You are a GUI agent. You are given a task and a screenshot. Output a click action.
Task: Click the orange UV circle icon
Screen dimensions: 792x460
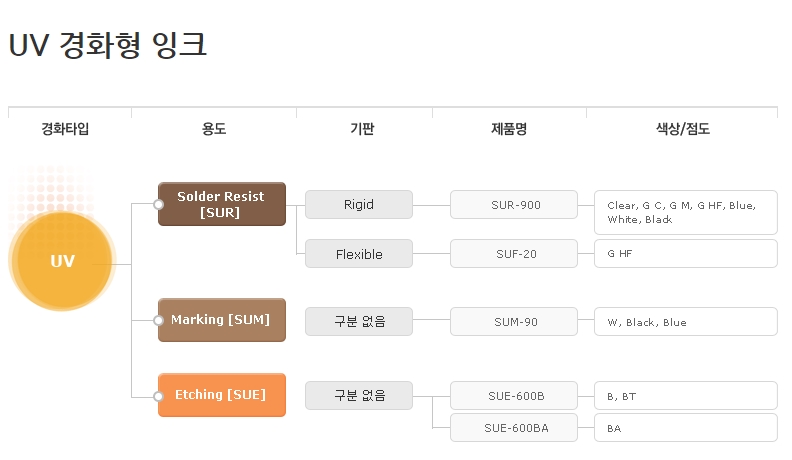click(x=62, y=261)
